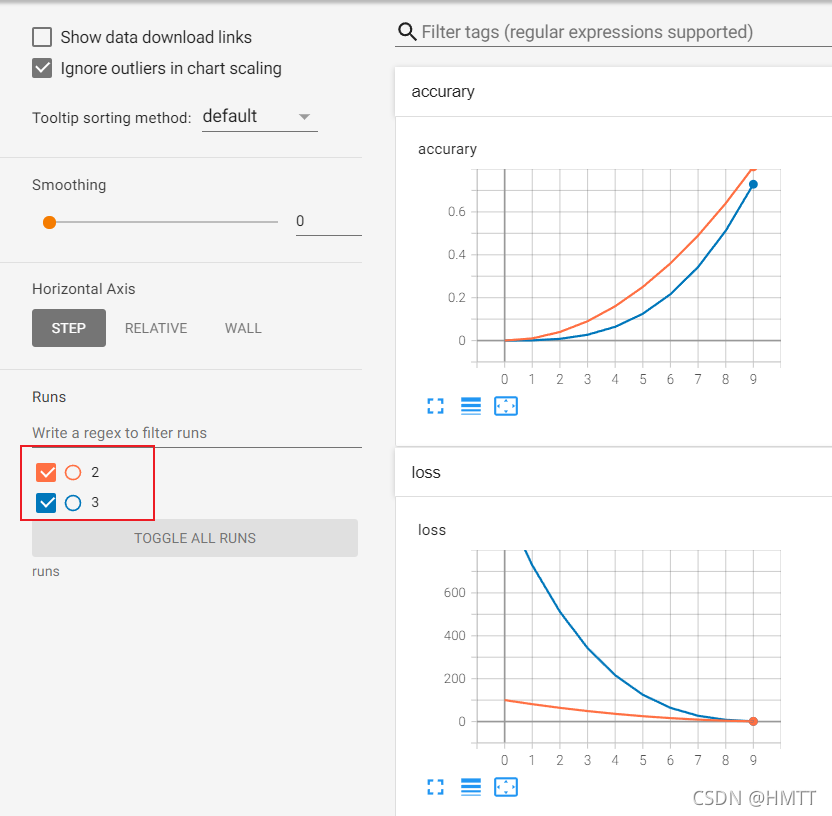This screenshot has width=832, height=816.
Task: Uncheck run 2 checkbox
Action: pyautogui.click(x=46, y=472)
